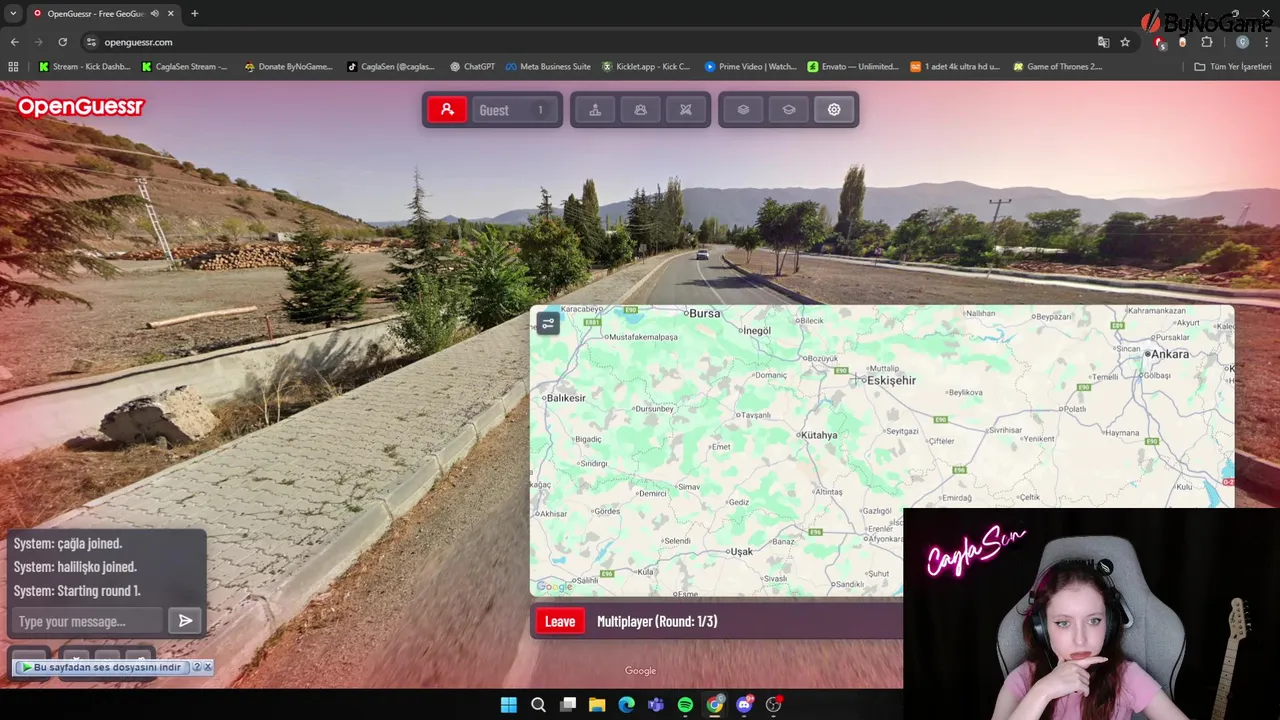Bookmark this page with the star icon
This screenshot has height=720, width=1280.
pos(1125,42)
